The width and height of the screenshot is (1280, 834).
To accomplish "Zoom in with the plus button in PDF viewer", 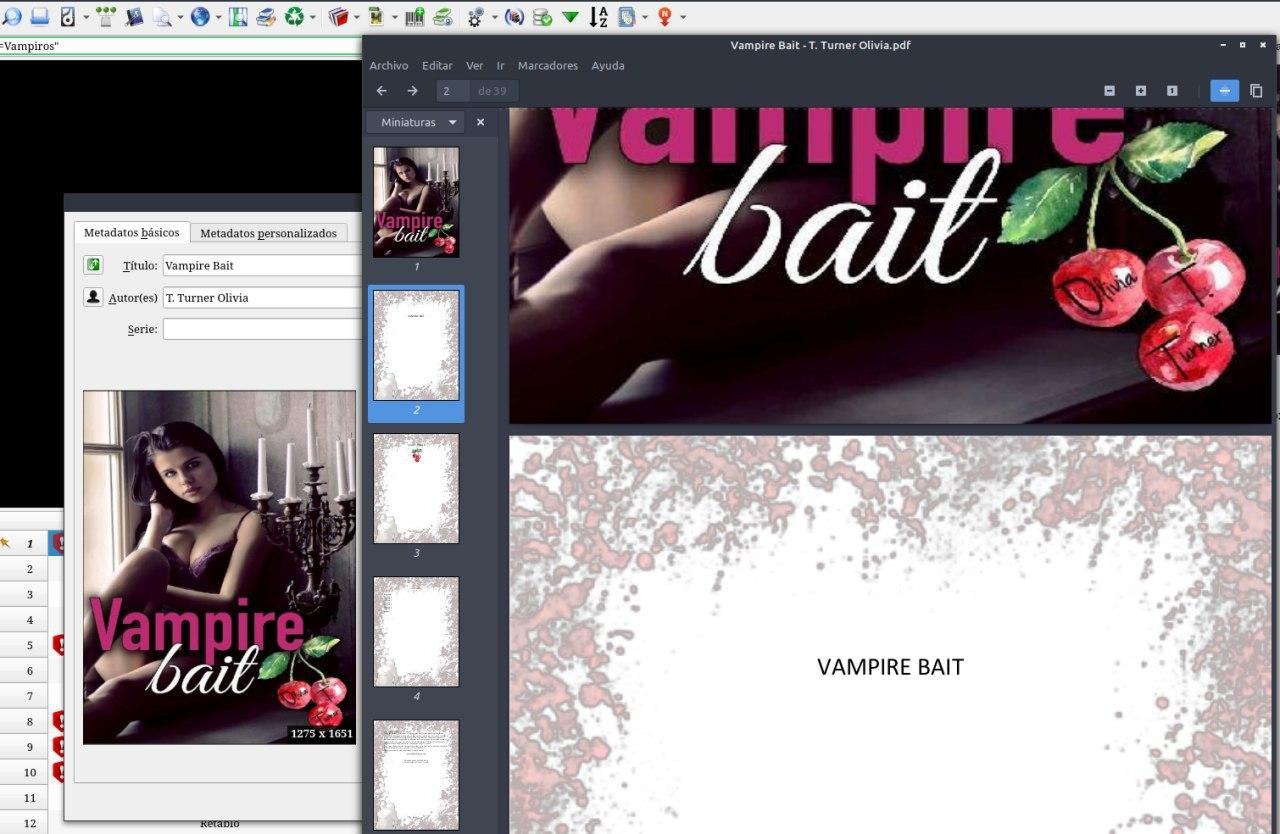I will [x=1140, y=91].
